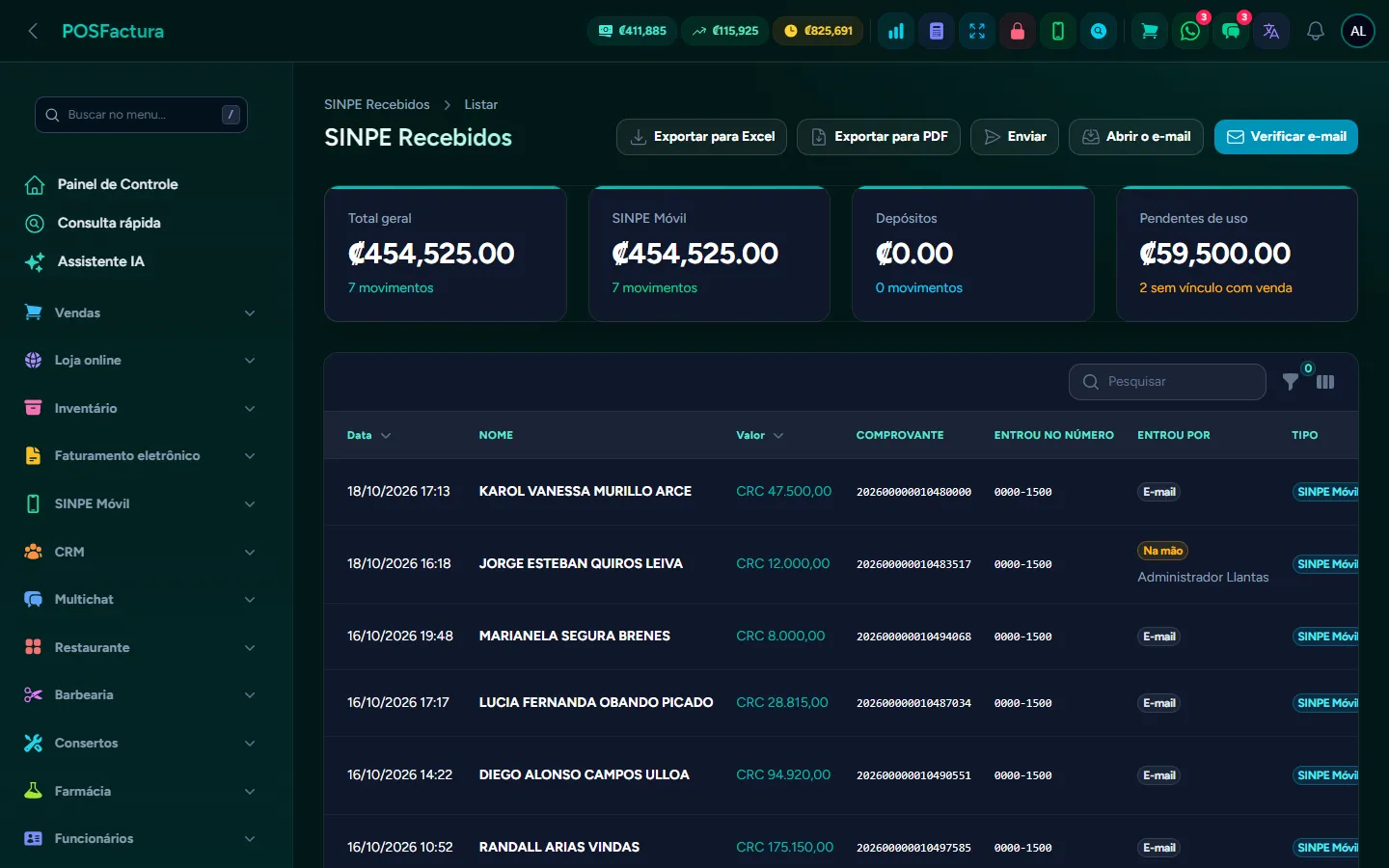Open the bar chart statistics icon

pyautogui.click(x=896, y=31)
